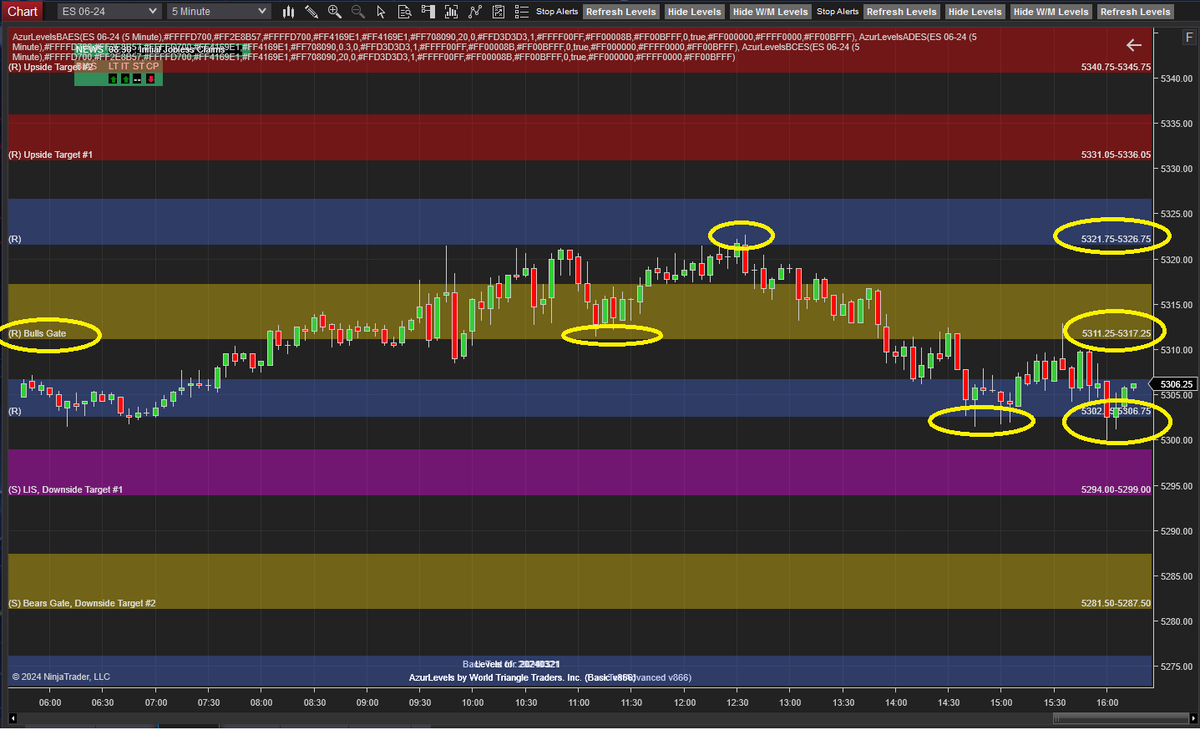Viewport: 1200px width, 730px height.
Task: Click the Refresh Levels button after toolbar icons
Action: pos(621,12)
